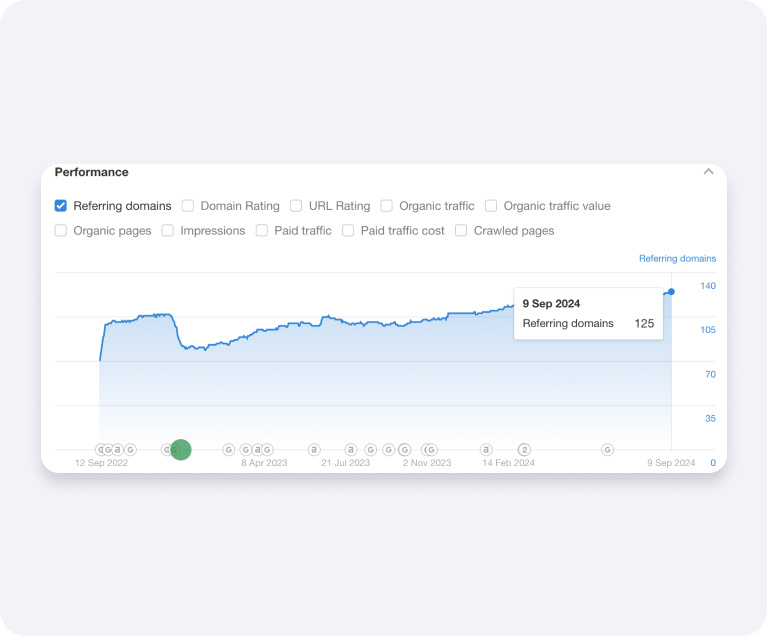
Task: Click the Performance heading
Action: click(x=91, y=172)
